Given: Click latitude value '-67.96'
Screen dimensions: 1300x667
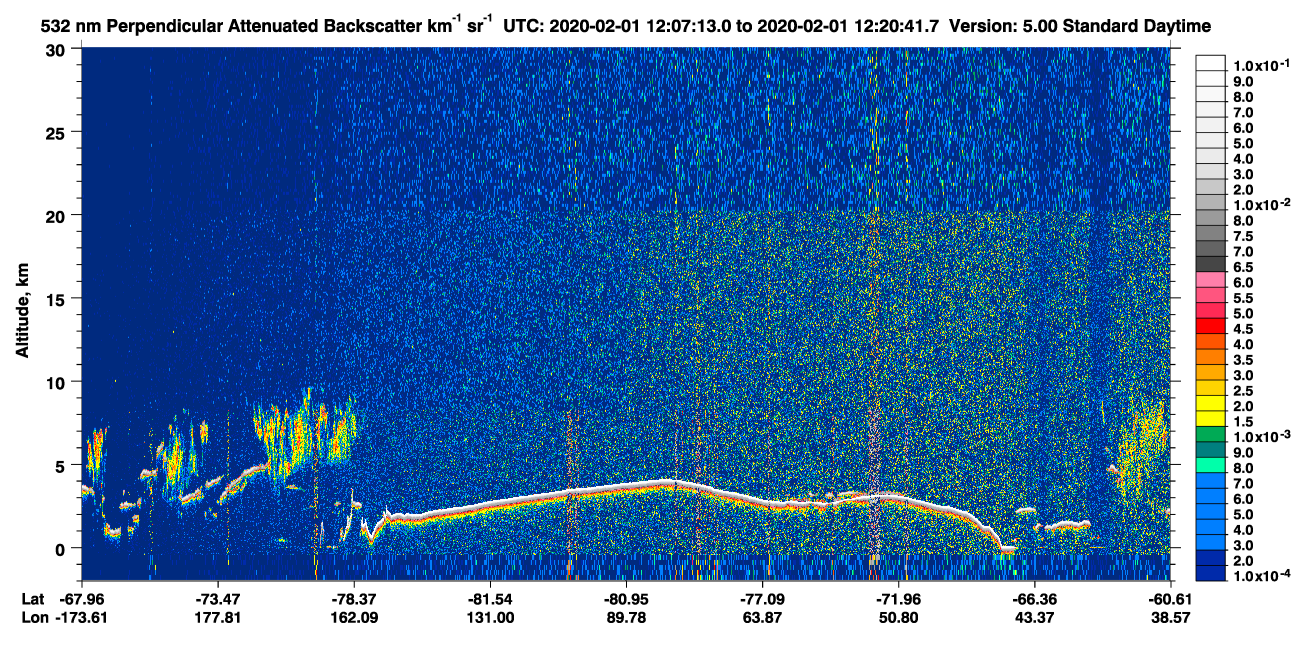Looking at the screenshot, I should tap(82, 599).
